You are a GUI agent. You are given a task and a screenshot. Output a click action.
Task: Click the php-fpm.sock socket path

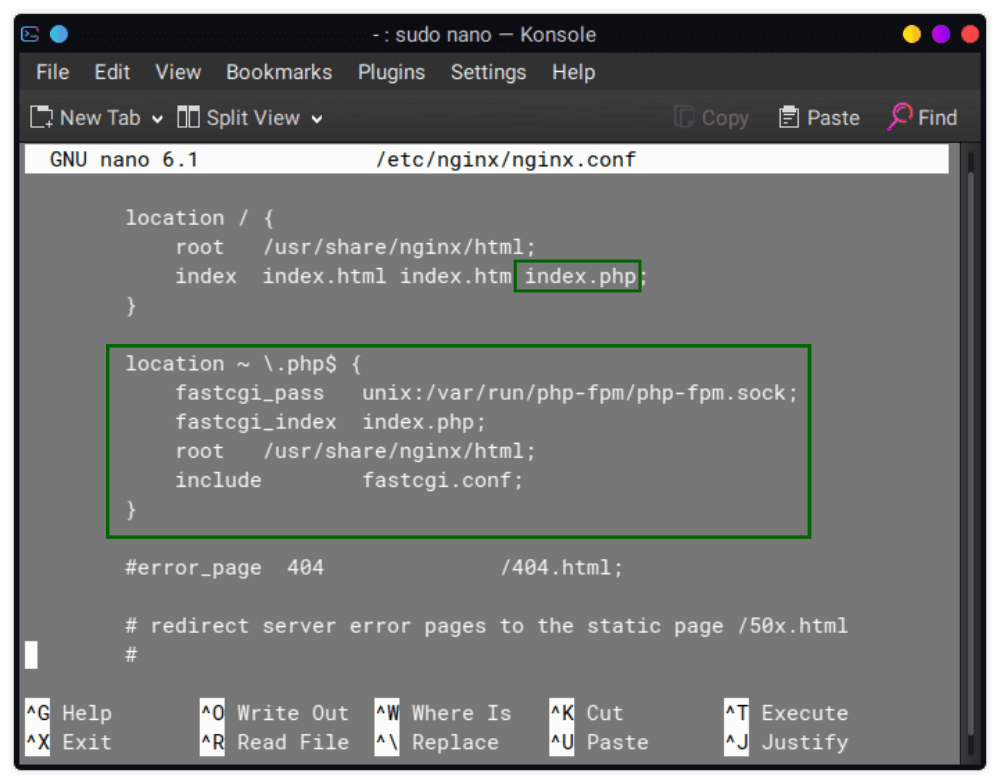pyautogui.click(x=580, y=393)
